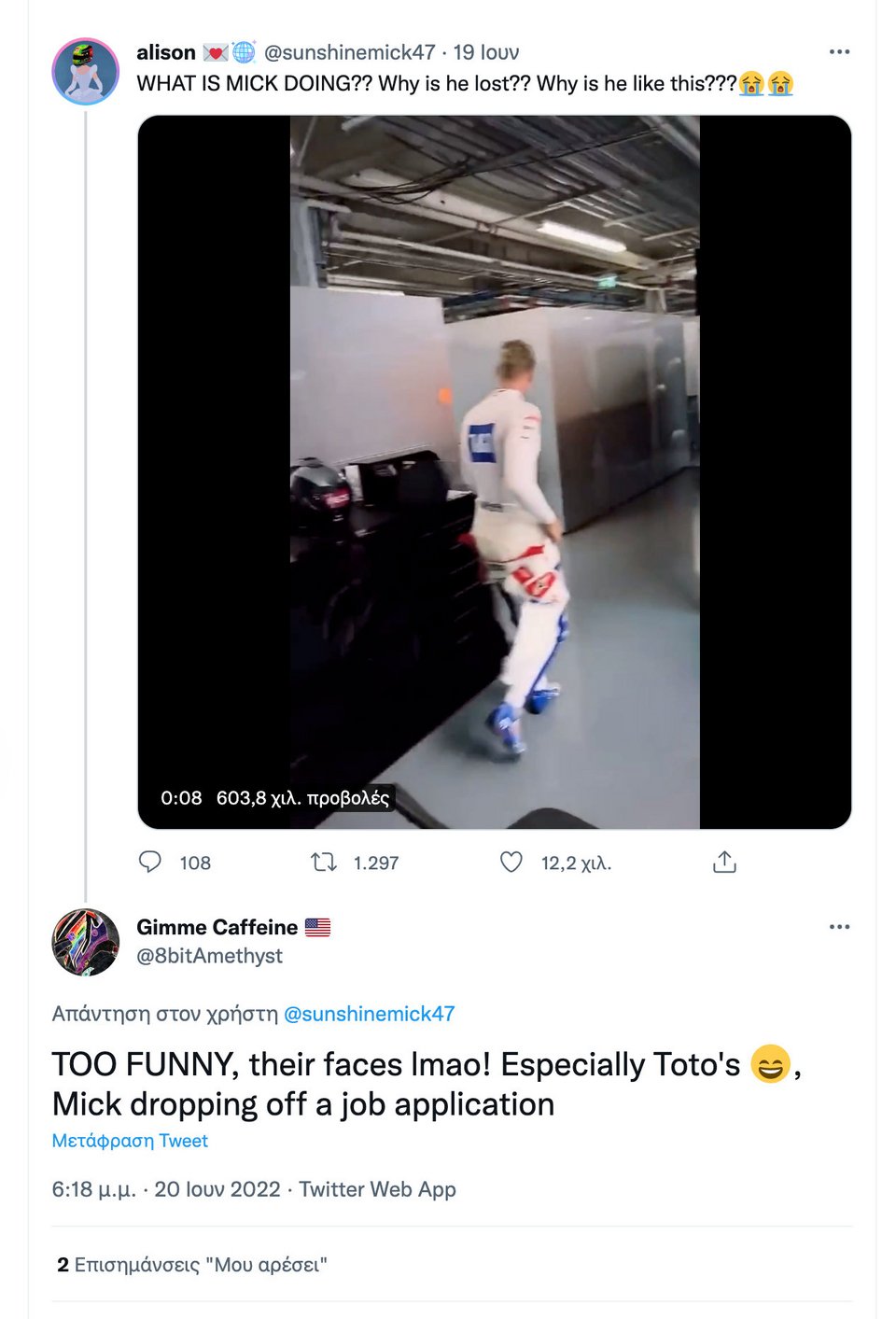896x1319 pixels.
Task: Open the @8bitAmethyst handle
Action: (209, 956)
